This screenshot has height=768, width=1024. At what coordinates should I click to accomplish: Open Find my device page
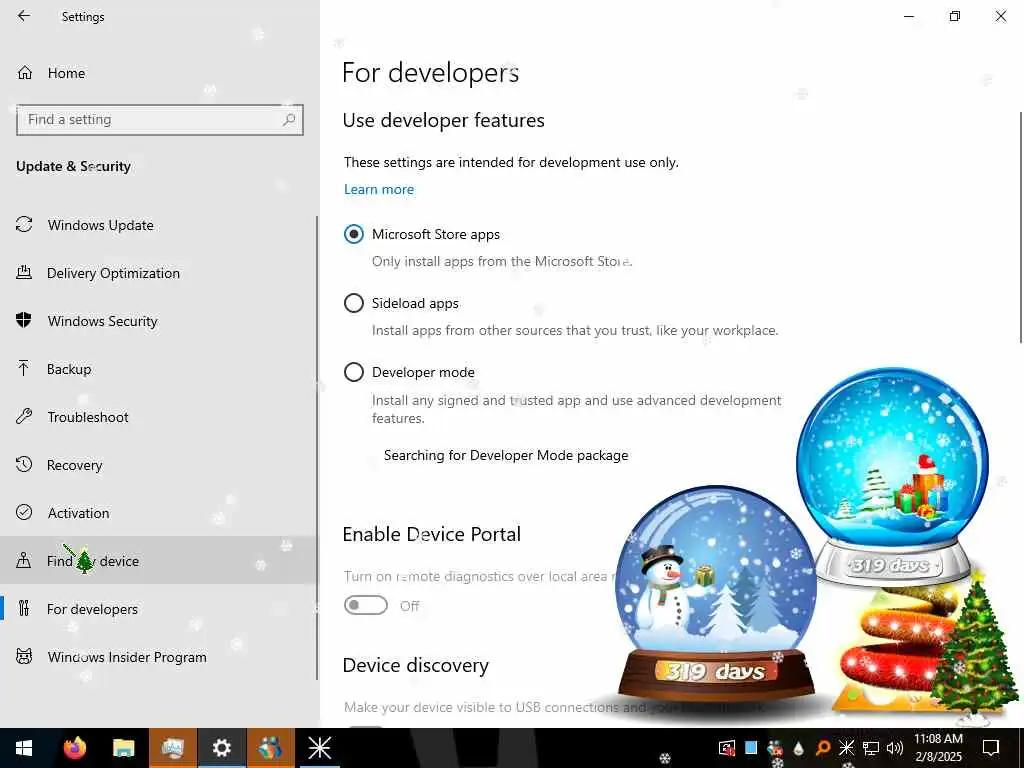(158, 560)
